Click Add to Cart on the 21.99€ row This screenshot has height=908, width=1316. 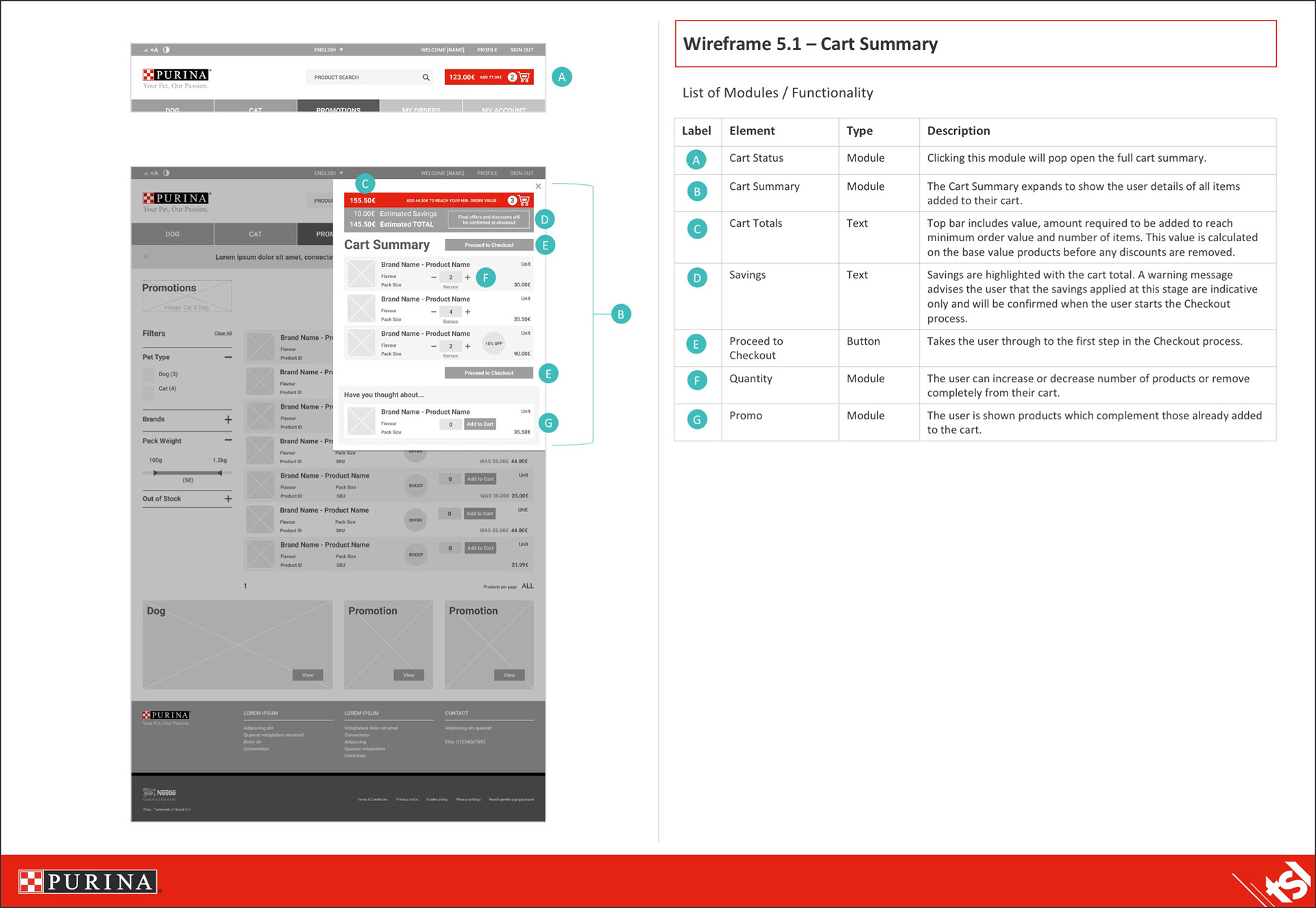(x=480, y=548)
